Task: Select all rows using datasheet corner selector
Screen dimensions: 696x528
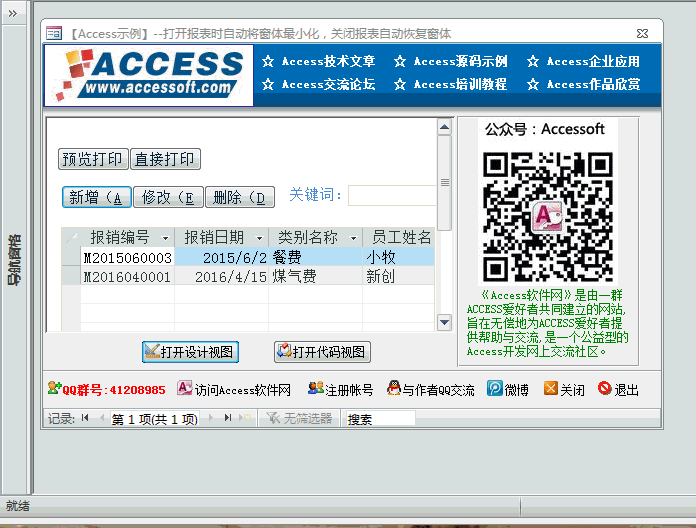Action: click(71, 237)
